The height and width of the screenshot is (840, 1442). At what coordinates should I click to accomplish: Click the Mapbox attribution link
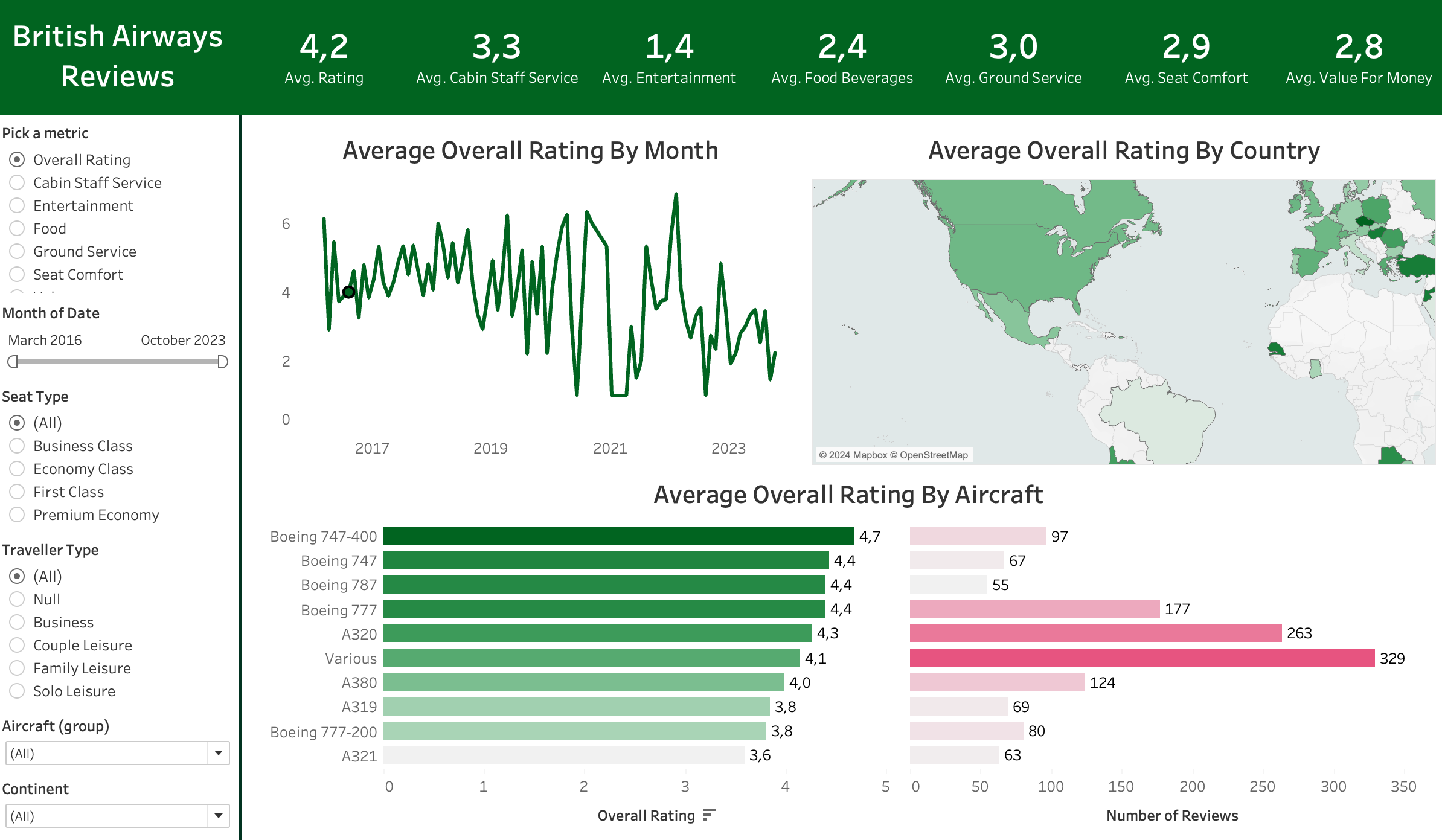853,455
